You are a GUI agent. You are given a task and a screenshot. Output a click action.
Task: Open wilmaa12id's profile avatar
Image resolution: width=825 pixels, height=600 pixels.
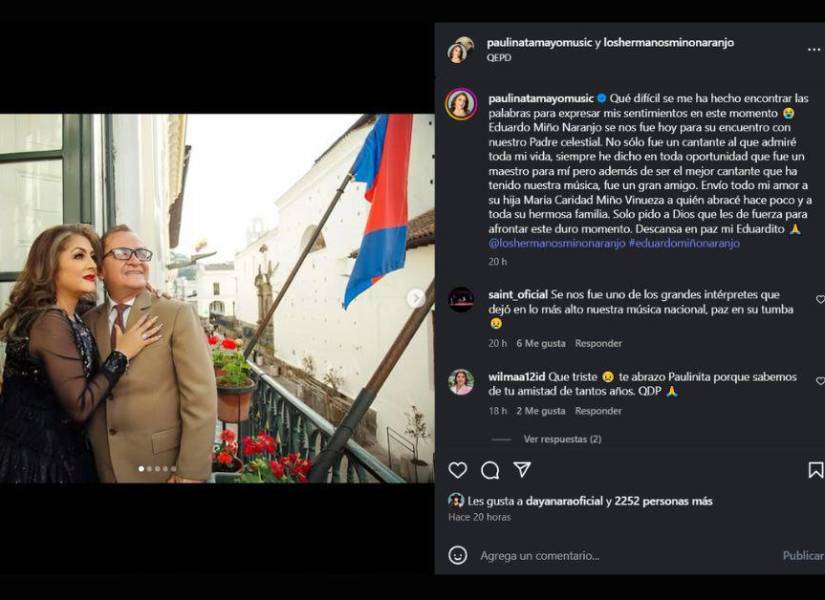click(461, 381)
